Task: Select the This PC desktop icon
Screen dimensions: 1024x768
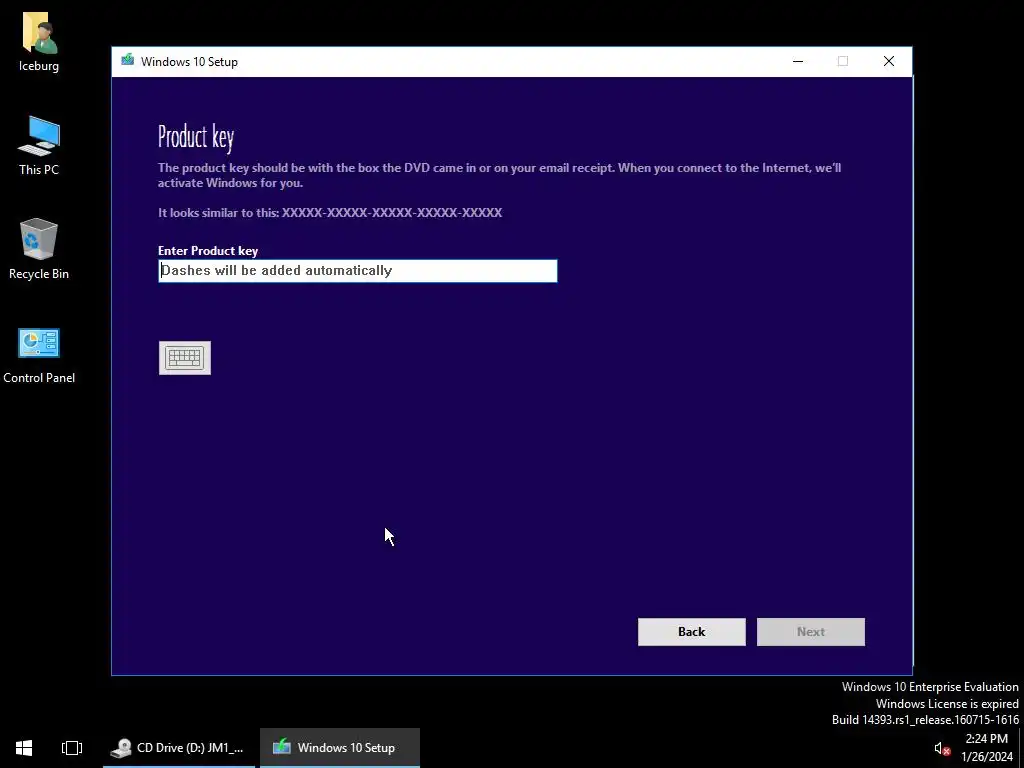Action: pyautogui.click(x=39, y=146)
